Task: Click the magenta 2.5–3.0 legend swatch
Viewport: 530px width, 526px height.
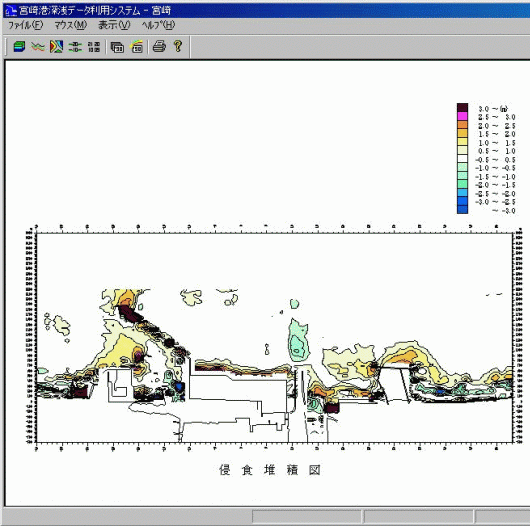Action: click(462, 116)
